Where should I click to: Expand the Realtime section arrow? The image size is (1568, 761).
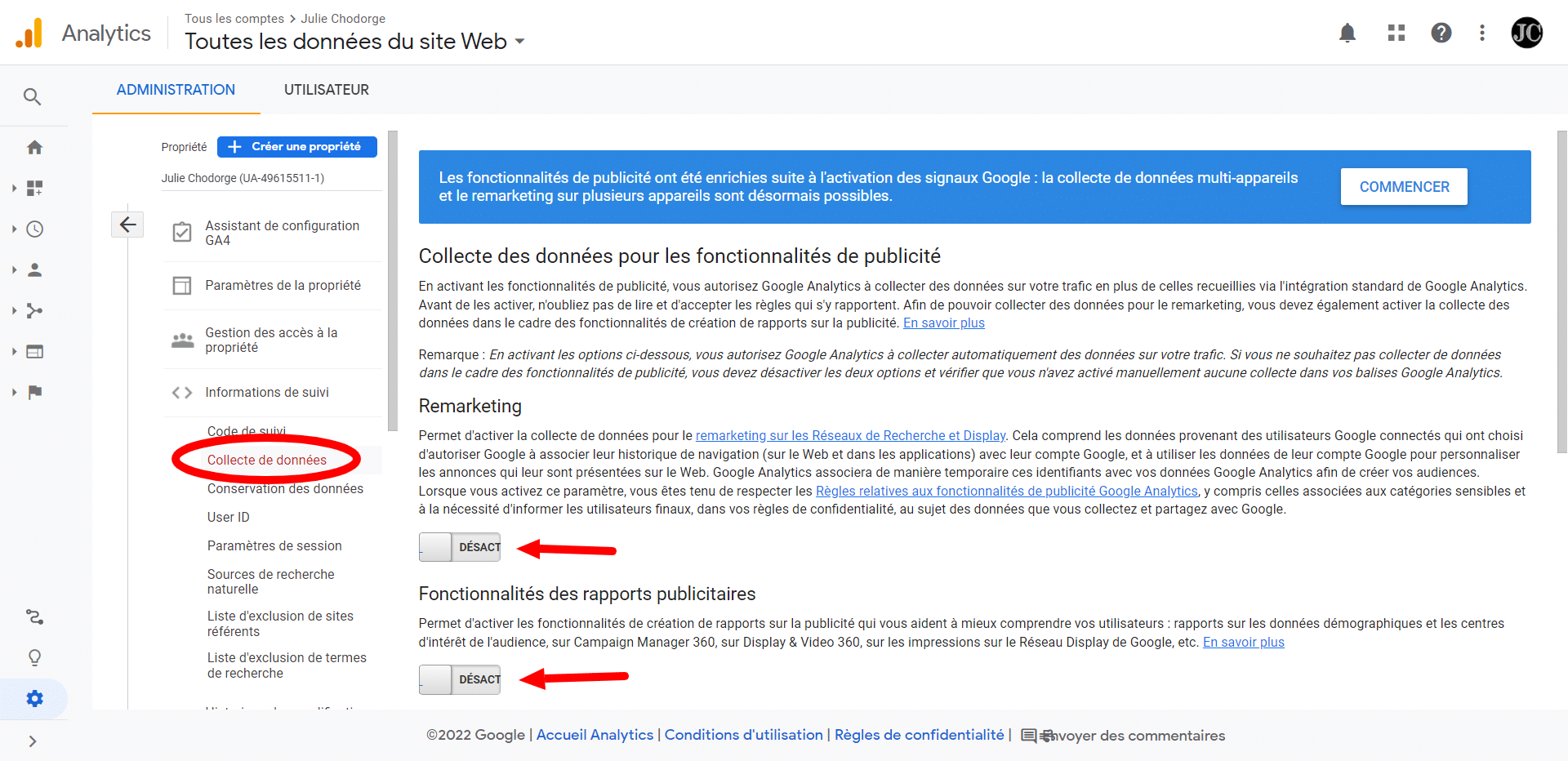pyautogui.click(x=14, y=229)
